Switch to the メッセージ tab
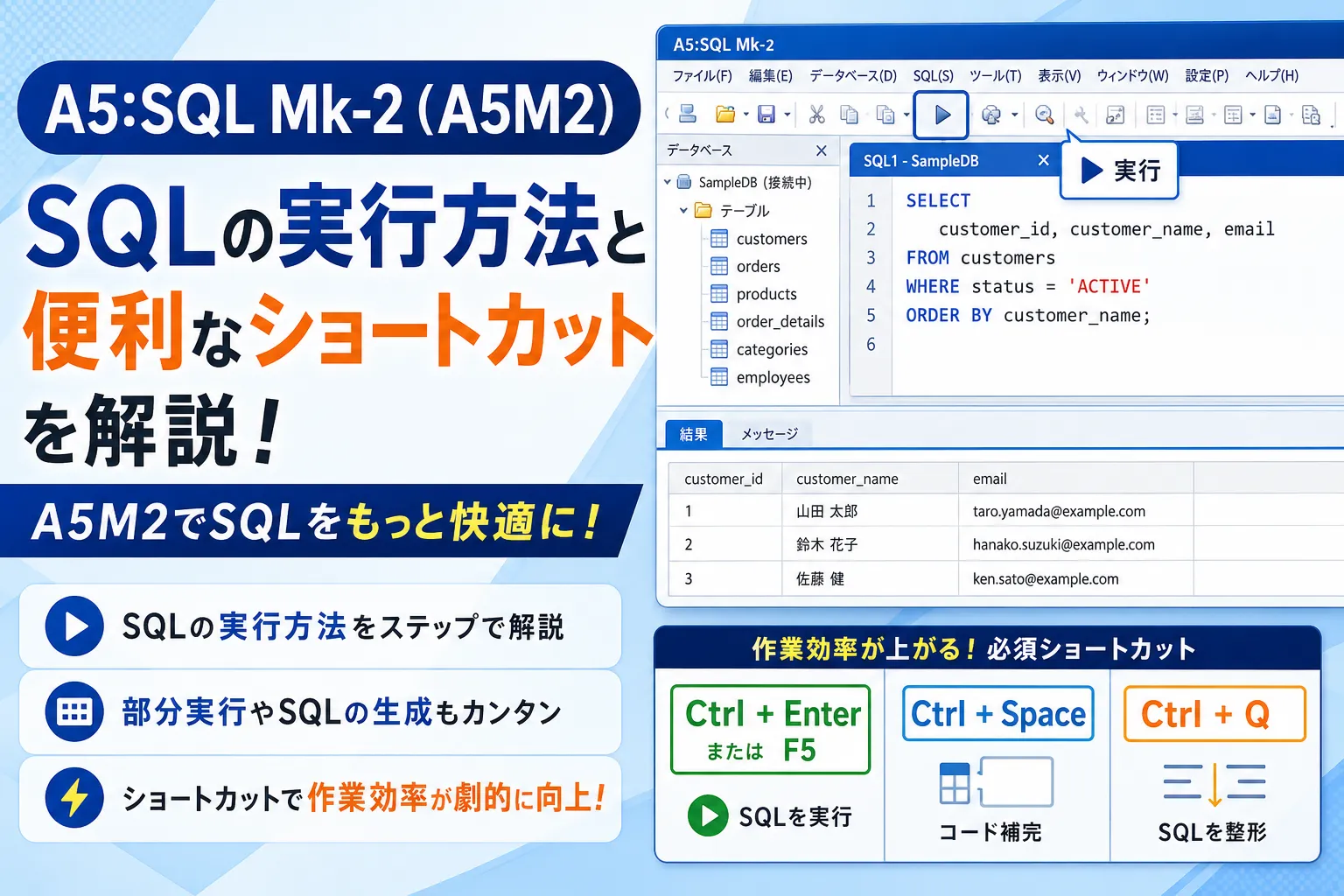Viewport: 1344px width, 896px height. point(769,434)
